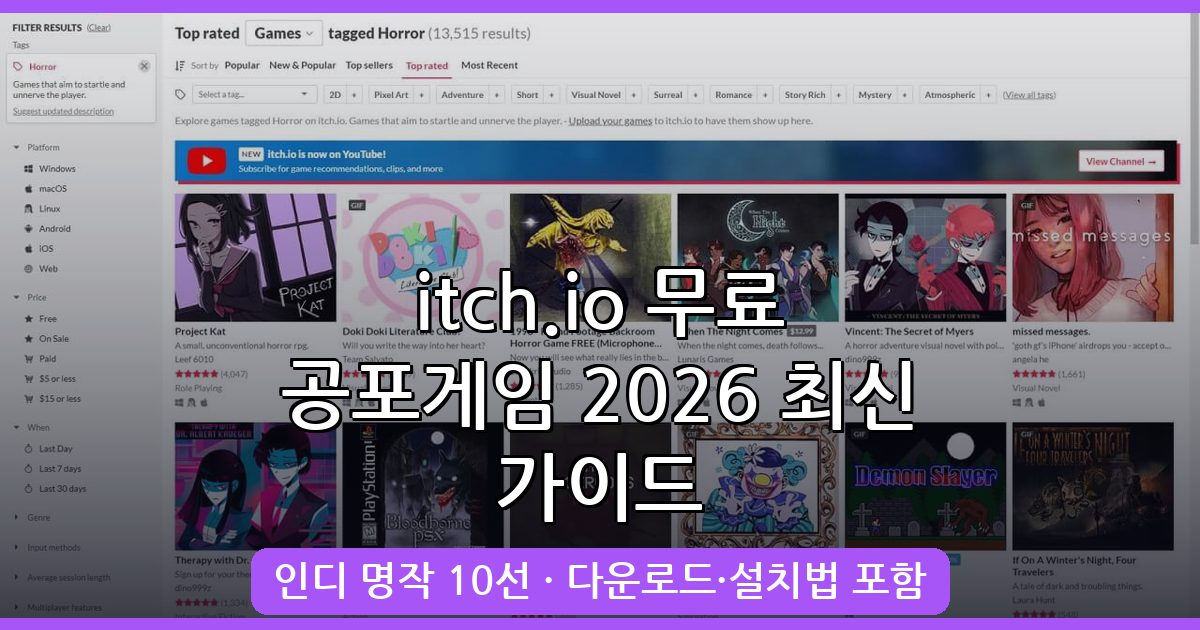Click the plus next to Short tag
This screenshot has height=630, width=1200.
550,95
